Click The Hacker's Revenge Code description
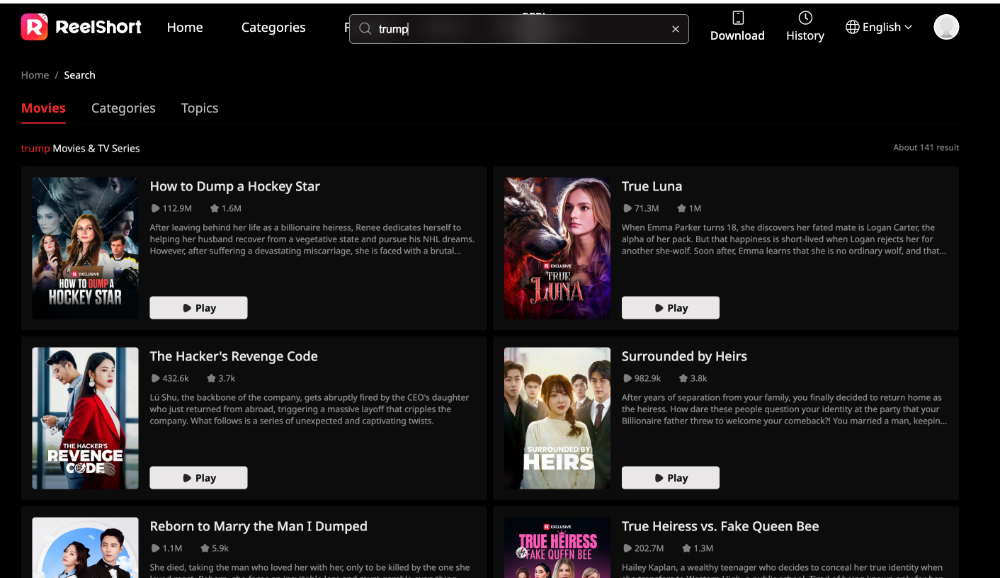This screenshot has height=578, width=1000. [309, 409]
